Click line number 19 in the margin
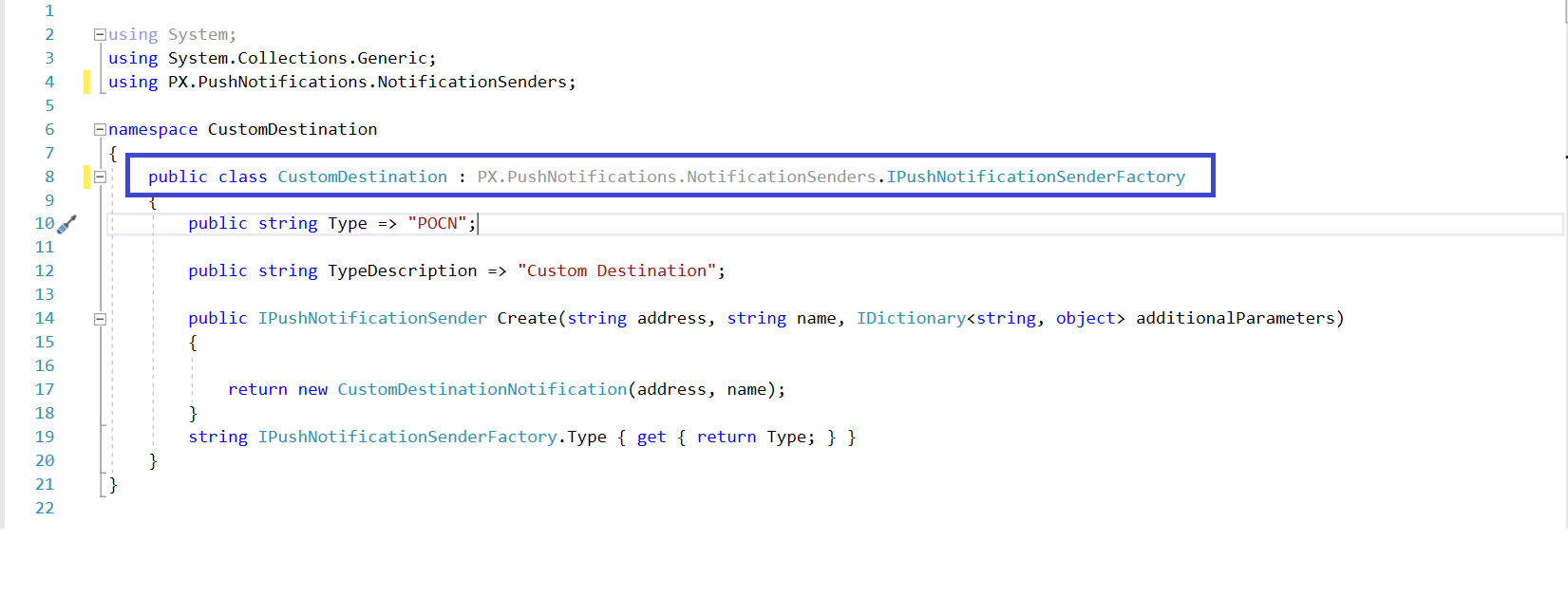1568x615 pixels. [x=45, y=437]
